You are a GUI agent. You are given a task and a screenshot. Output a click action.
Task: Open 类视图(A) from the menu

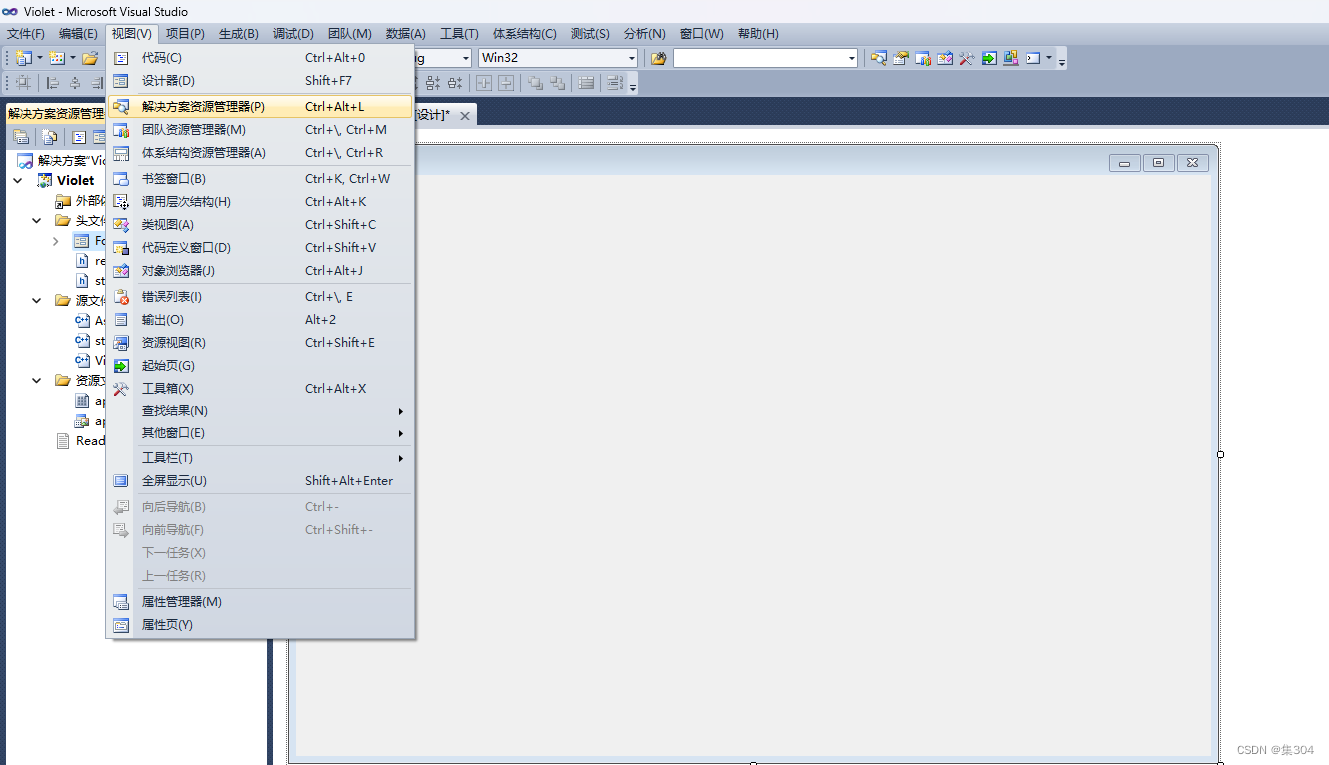pos(260,224)
